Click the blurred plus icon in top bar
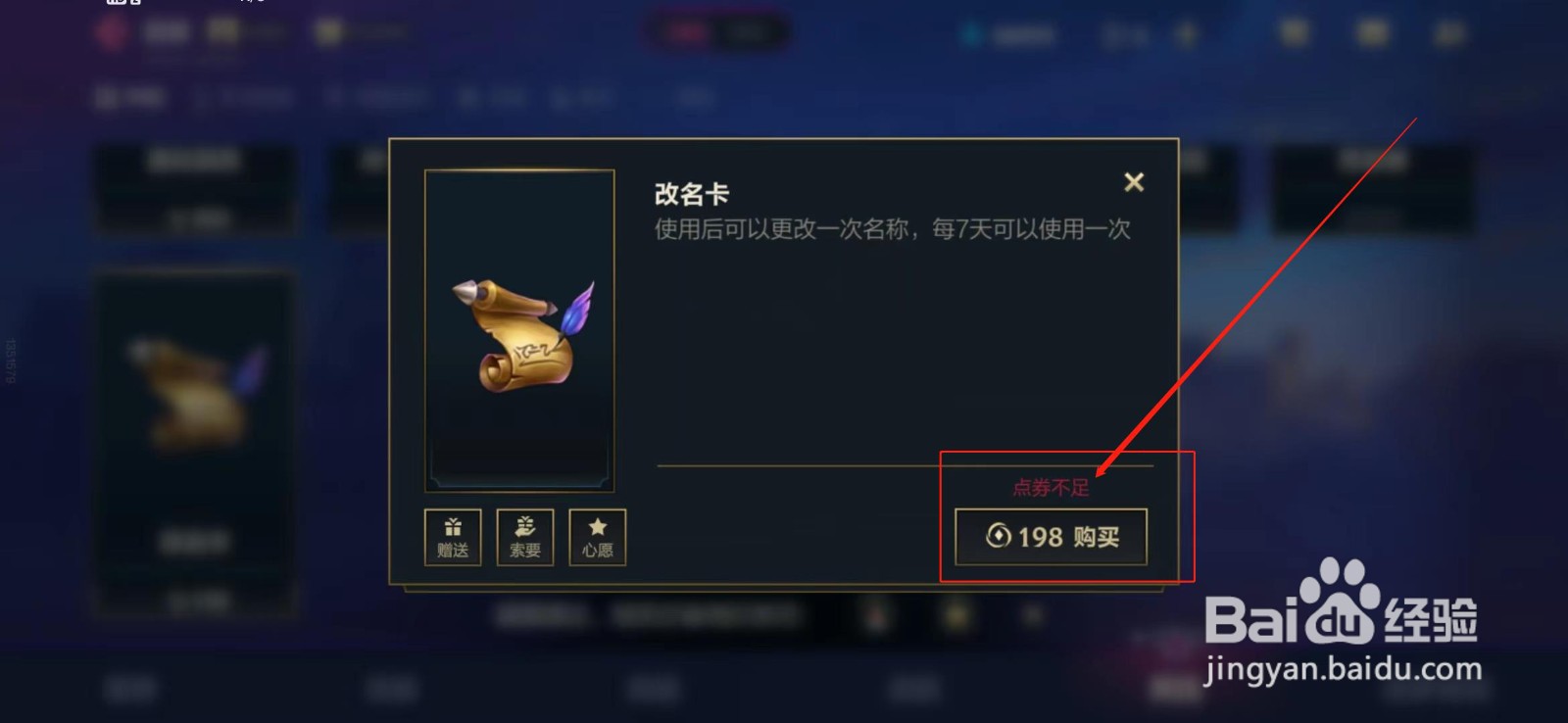 (1186, 35)
